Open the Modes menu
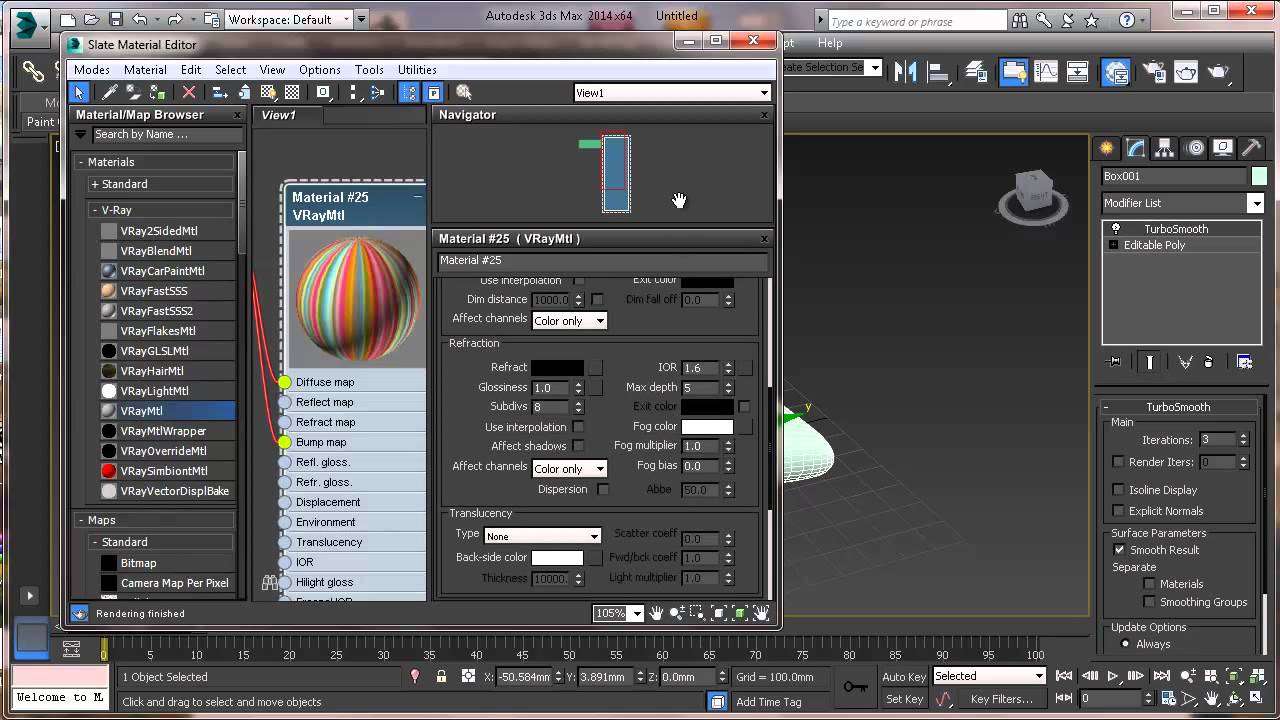 click(x=92, y=70)
